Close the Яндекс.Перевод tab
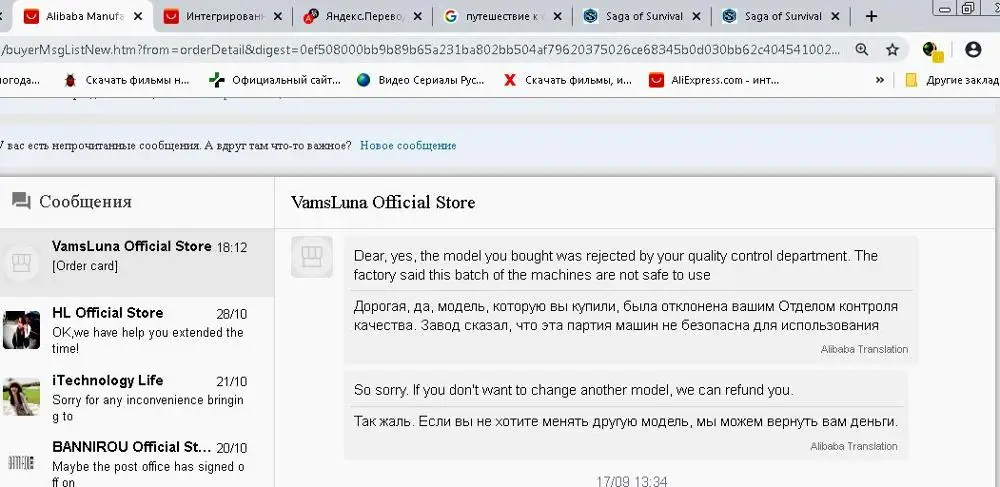Screen dimensions: 1000x487 click(x=418, y=17)
